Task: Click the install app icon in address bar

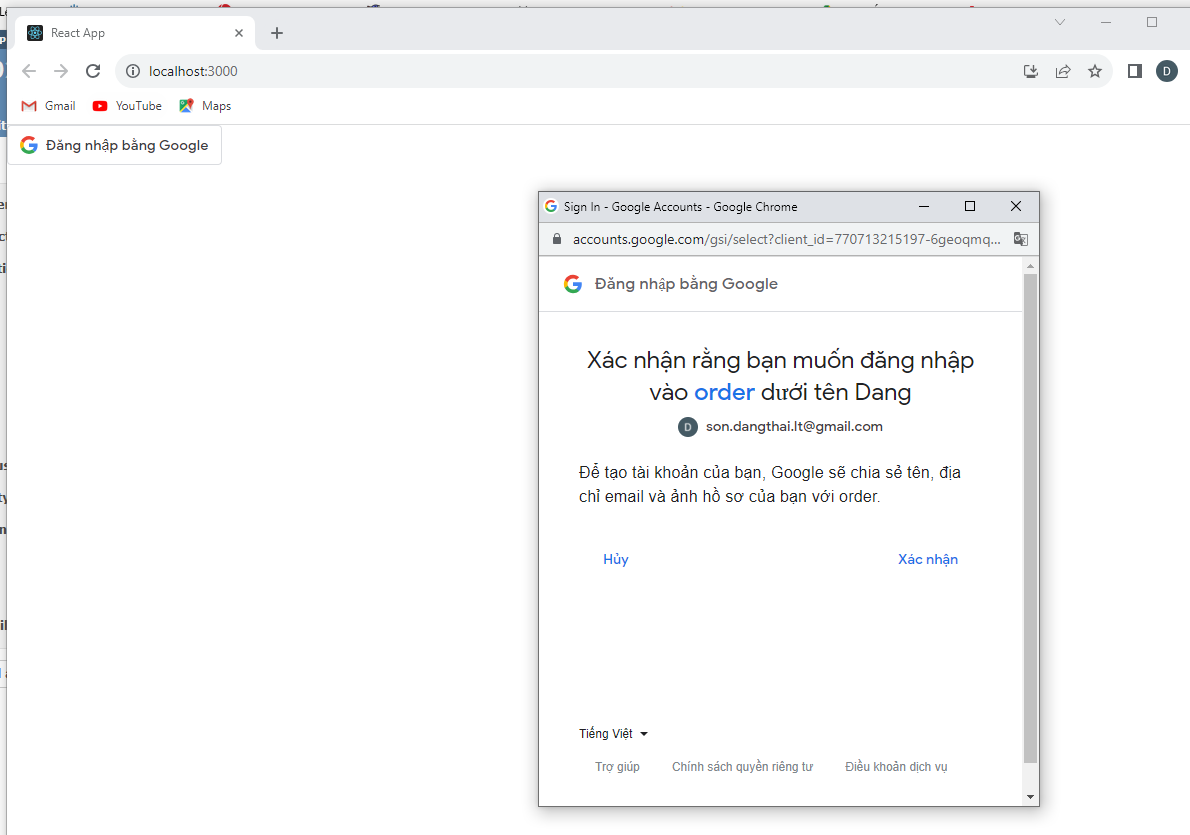Action: (1031, 71)
